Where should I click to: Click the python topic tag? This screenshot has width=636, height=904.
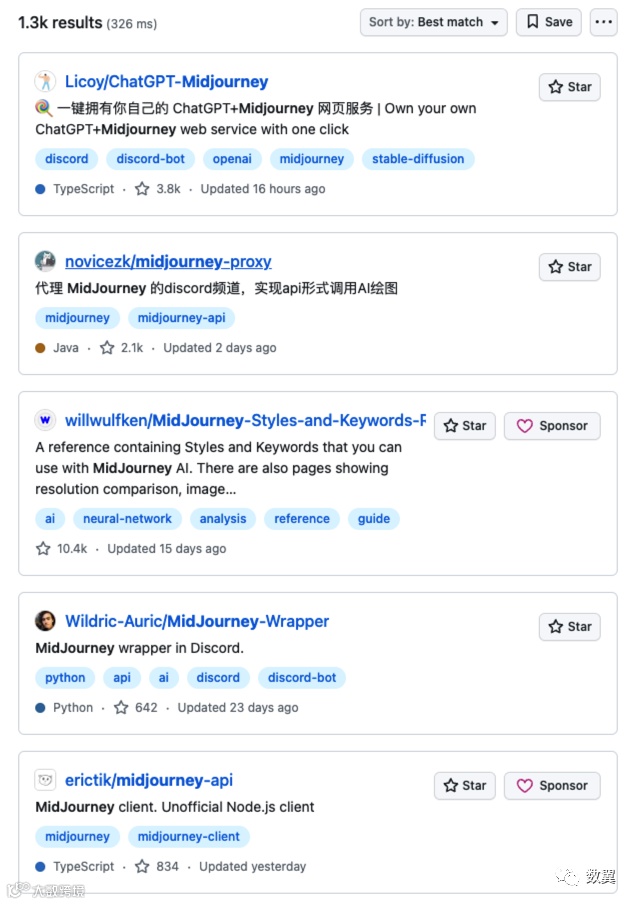(65, 678)
